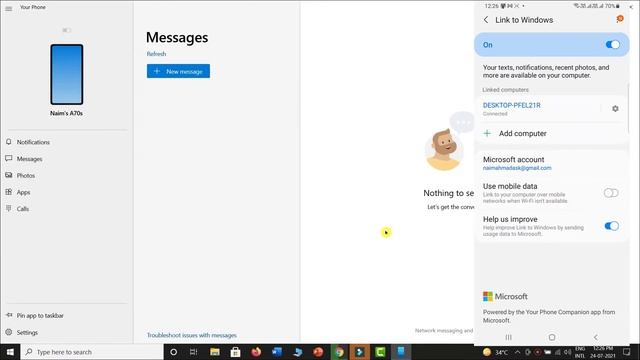Open the taskbar clock and date
The image size is (640, 360).
603,352
